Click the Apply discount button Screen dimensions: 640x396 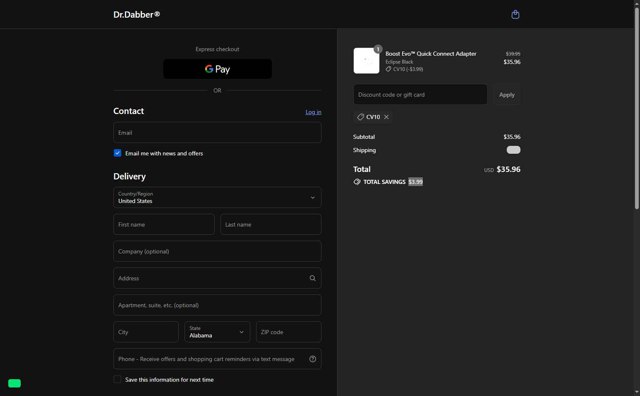coord(507,95)
